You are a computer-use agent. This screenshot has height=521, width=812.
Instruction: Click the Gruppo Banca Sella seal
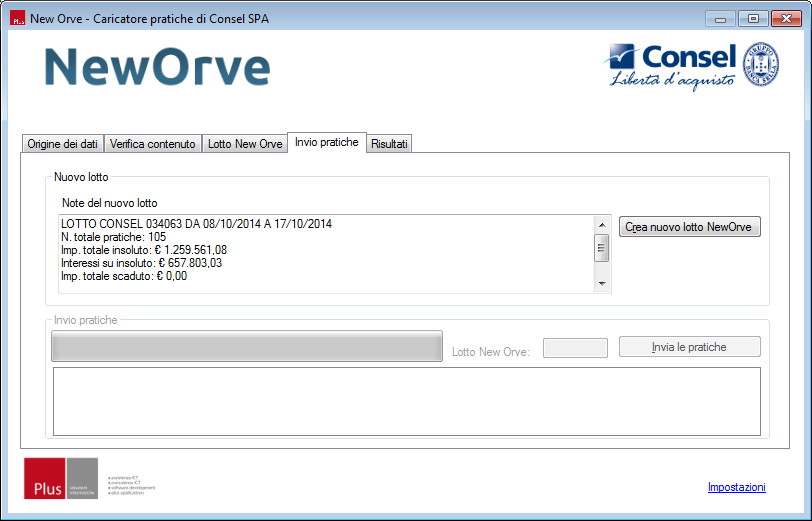pyautogui.click(x=761, y=64)
